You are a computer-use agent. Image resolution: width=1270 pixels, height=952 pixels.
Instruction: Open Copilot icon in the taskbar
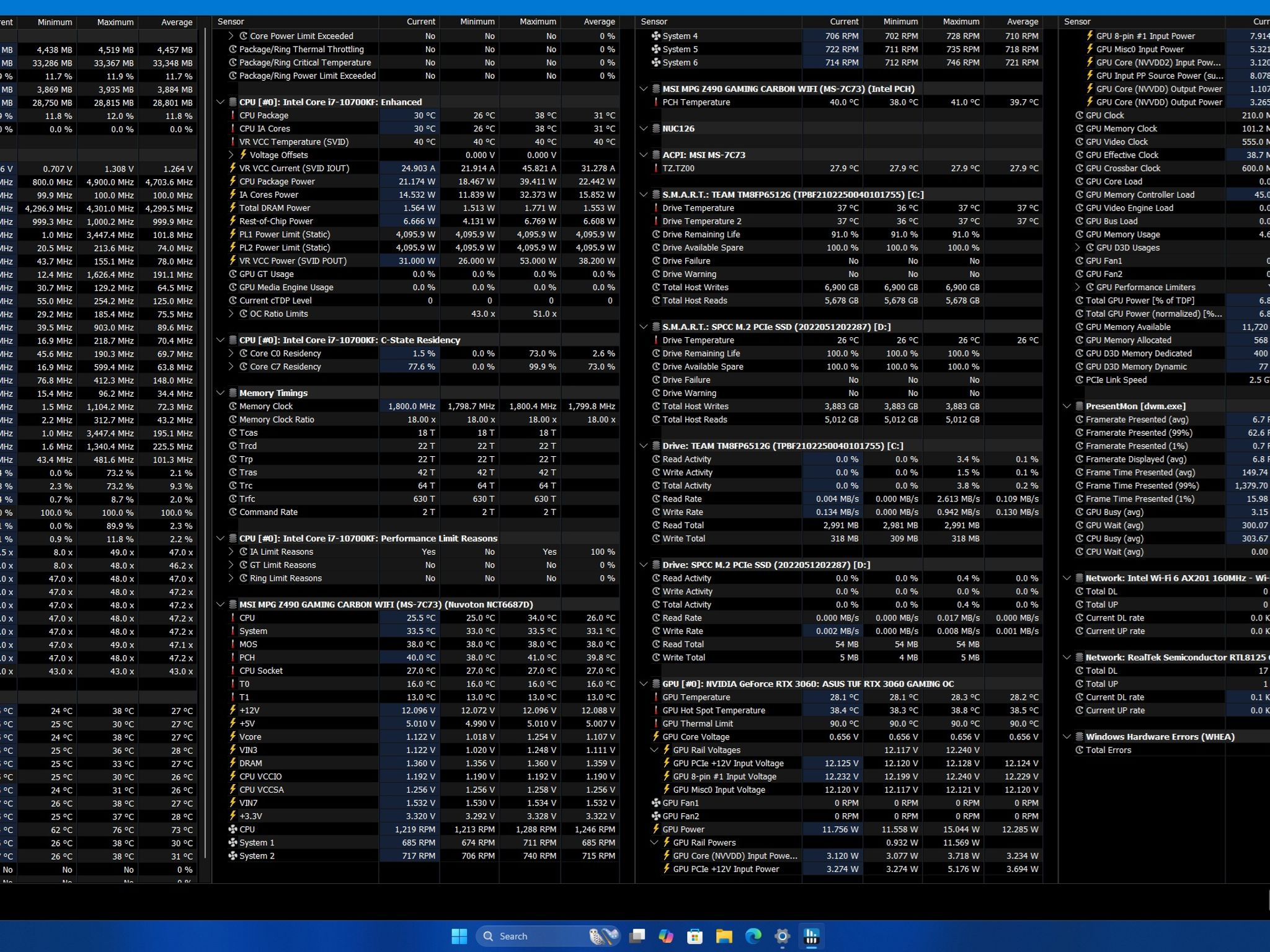coord(666,936)
